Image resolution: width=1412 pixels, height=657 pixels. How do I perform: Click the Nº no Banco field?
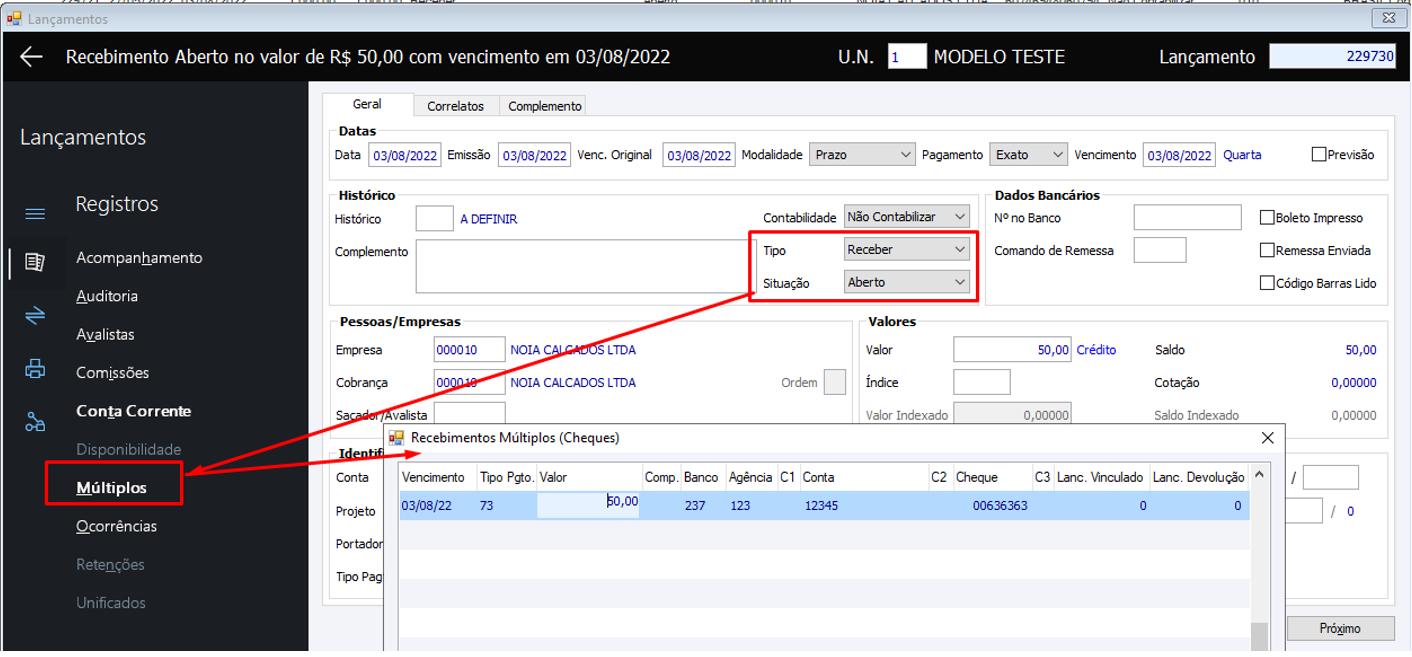(x=1187, y=217)
